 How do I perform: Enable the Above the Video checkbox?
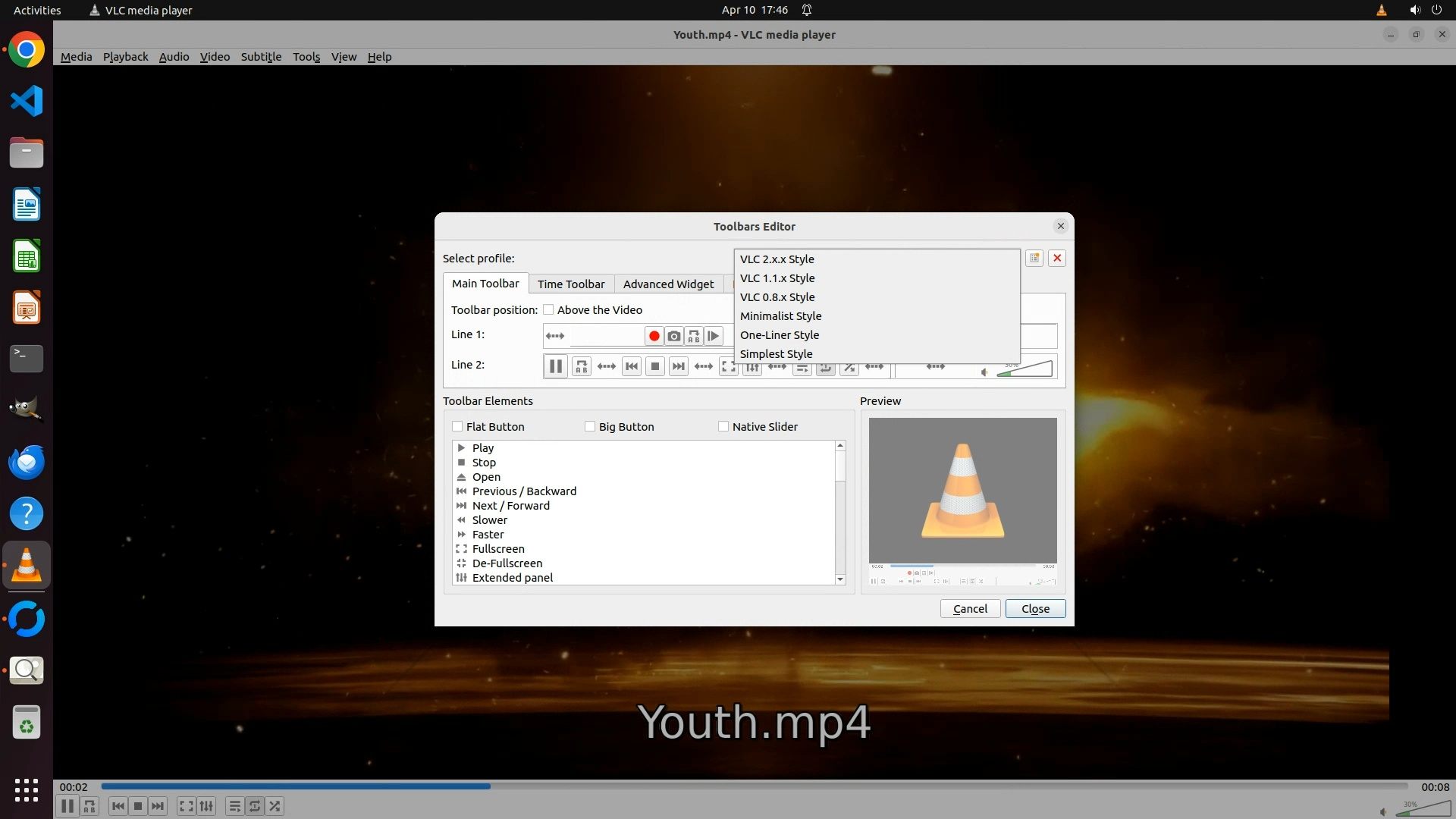click(548, 310)
